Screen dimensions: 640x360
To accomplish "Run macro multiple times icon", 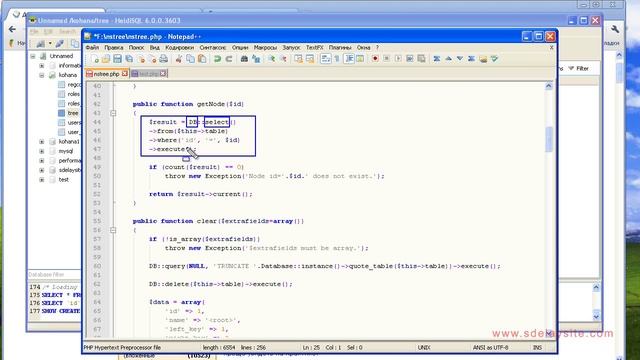I will (x=410, y=59).
